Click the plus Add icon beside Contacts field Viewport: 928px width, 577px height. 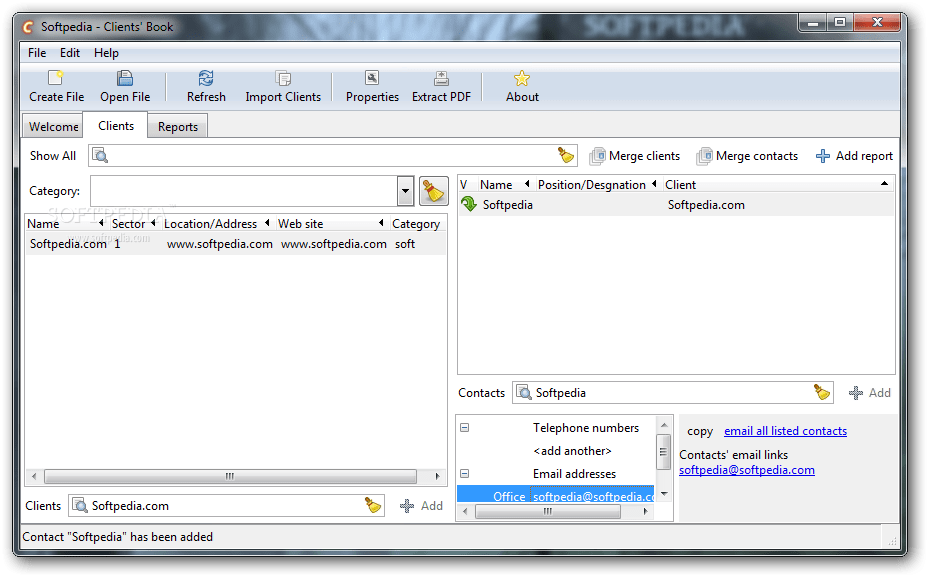pyautogui.click(x=856, y=393)
